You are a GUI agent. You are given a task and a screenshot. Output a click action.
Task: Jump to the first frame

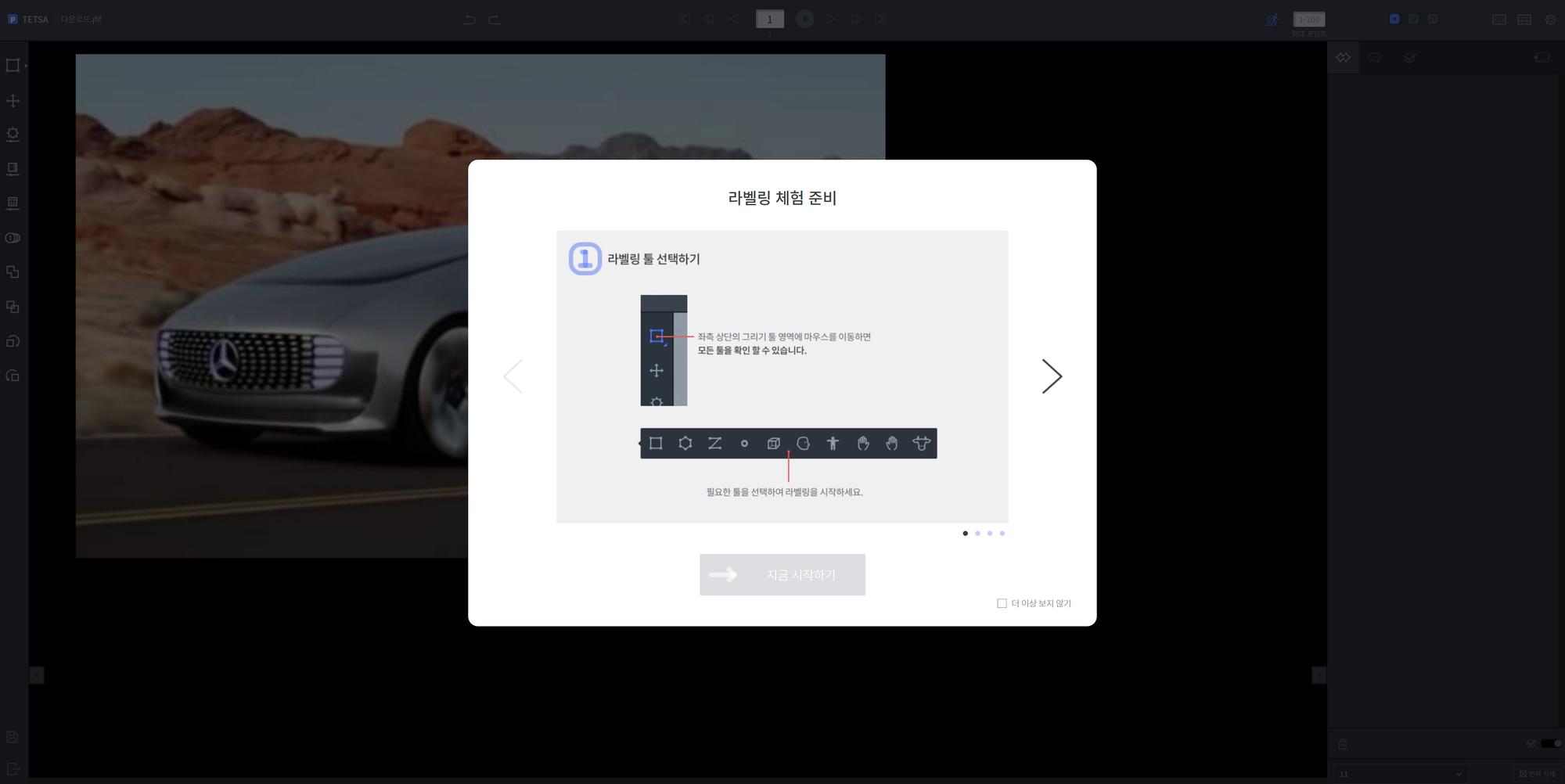click(x=685, y=19)
